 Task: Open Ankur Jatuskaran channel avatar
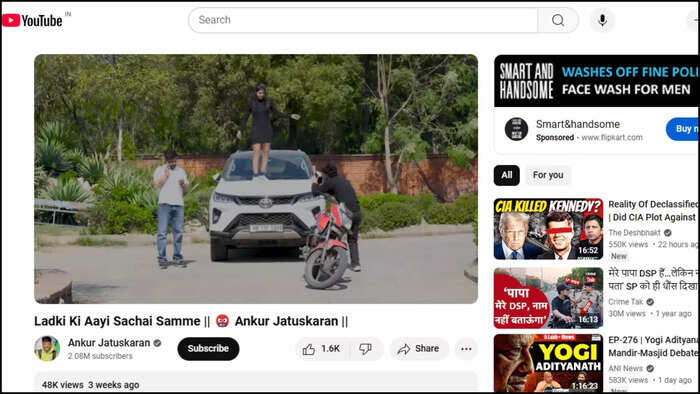point(47,348)
